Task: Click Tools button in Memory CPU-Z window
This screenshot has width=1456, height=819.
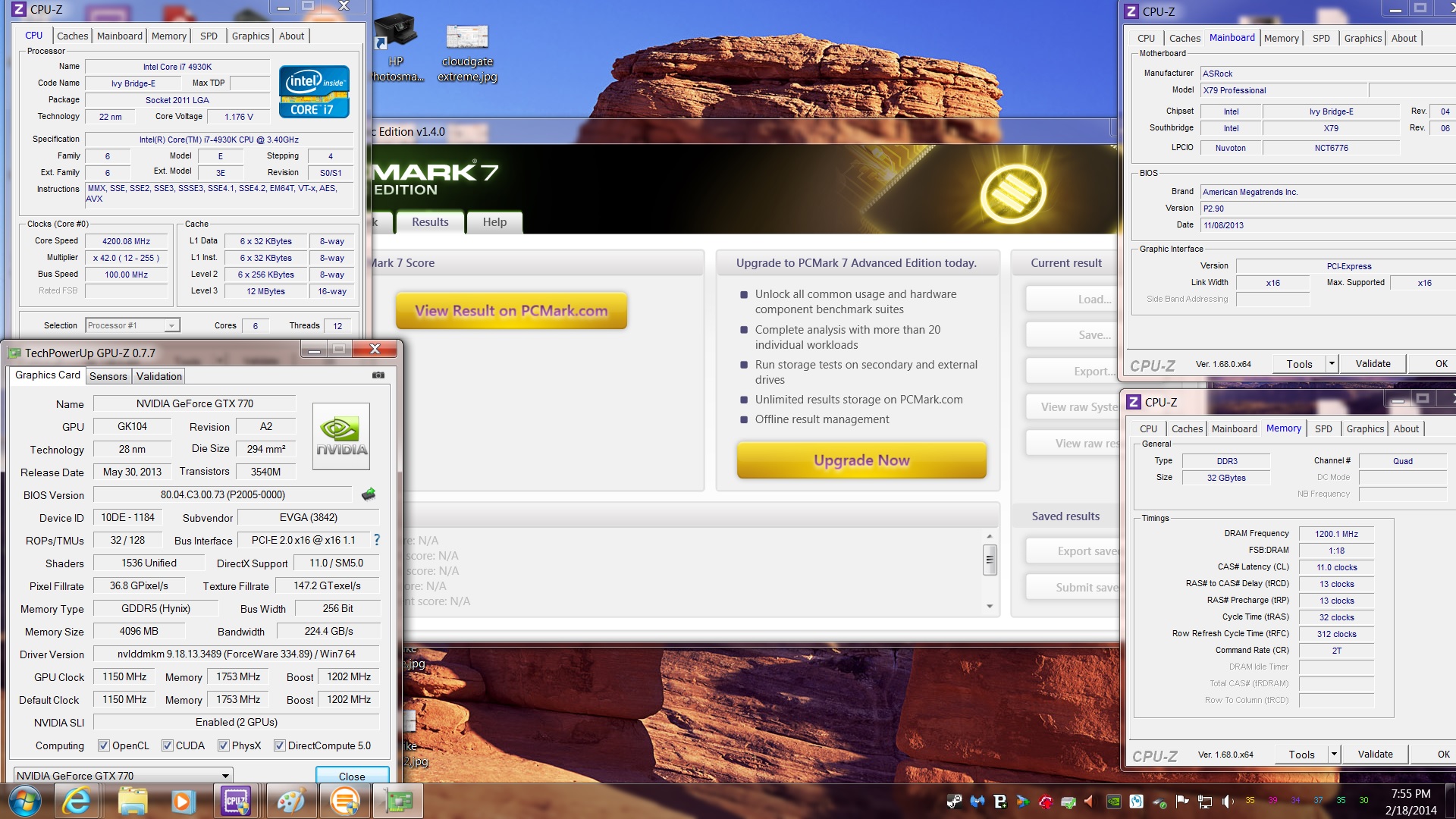Action: tap(1301, 755)
